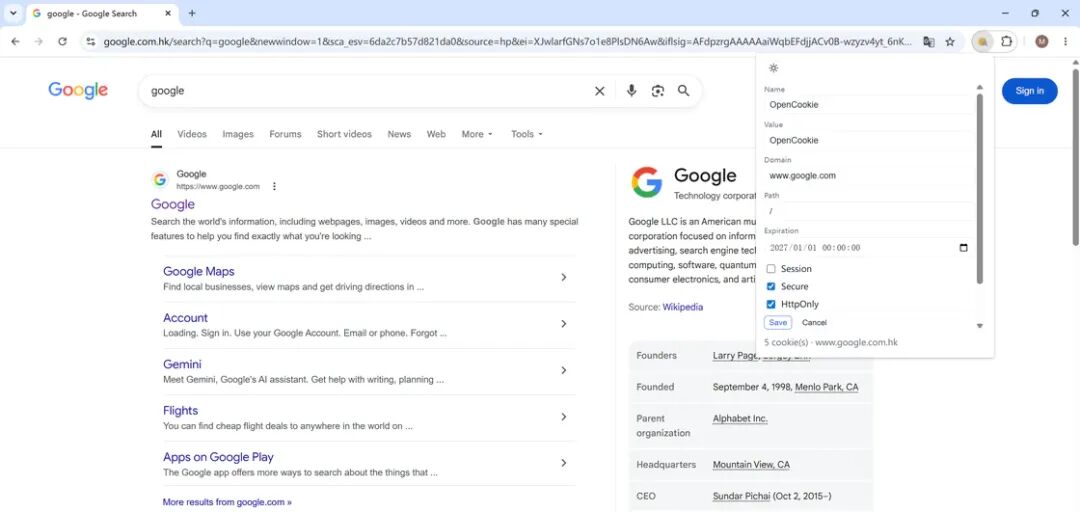Open the Alphabet Inc. link
Viewport: 1080px width, 512px height.
tap(740, 418)
